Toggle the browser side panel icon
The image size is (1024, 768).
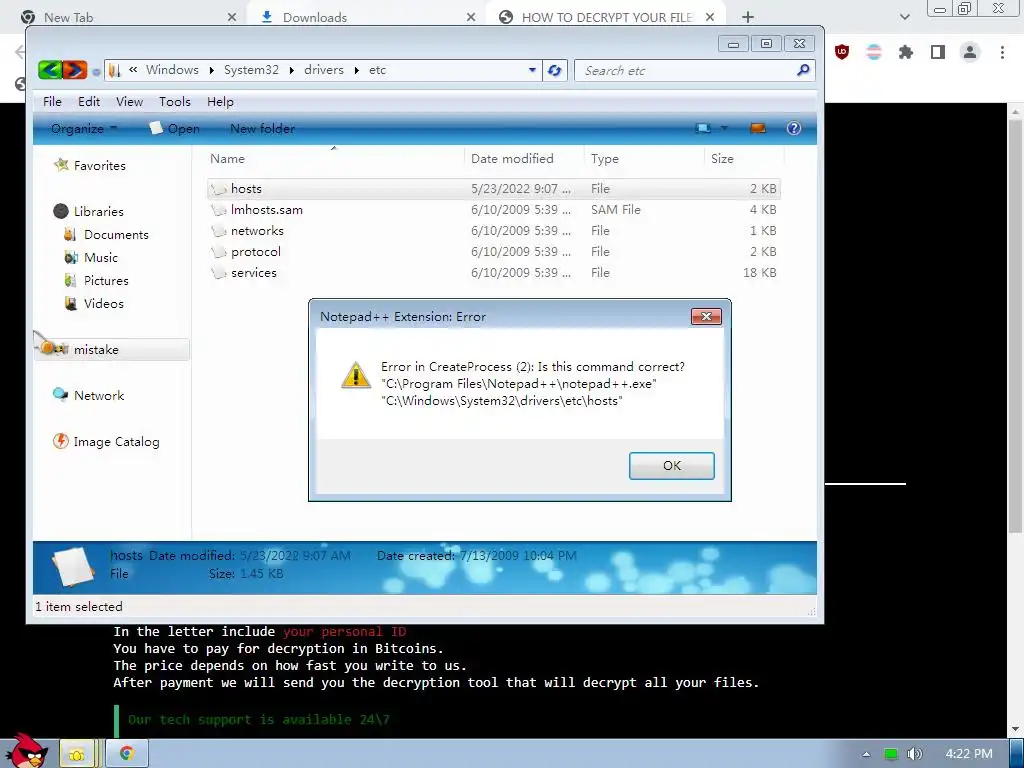(x=938, y=52)
